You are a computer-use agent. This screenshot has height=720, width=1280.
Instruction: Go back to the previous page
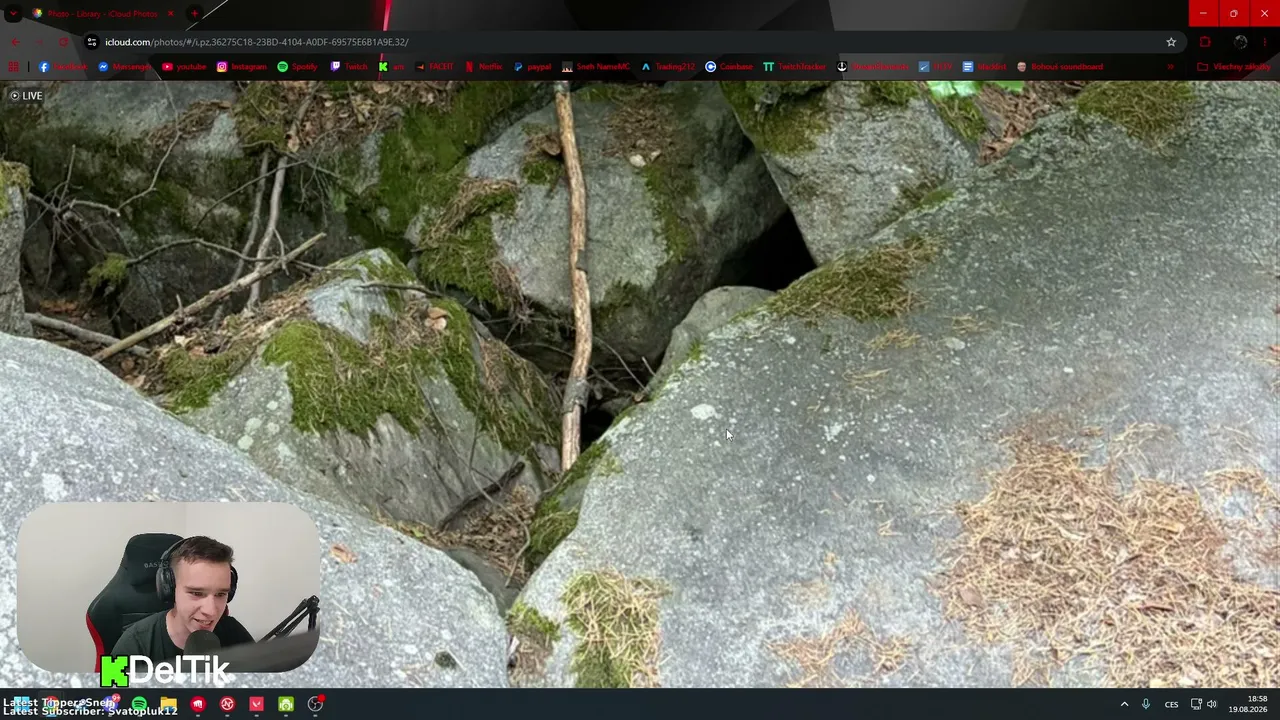15,42
